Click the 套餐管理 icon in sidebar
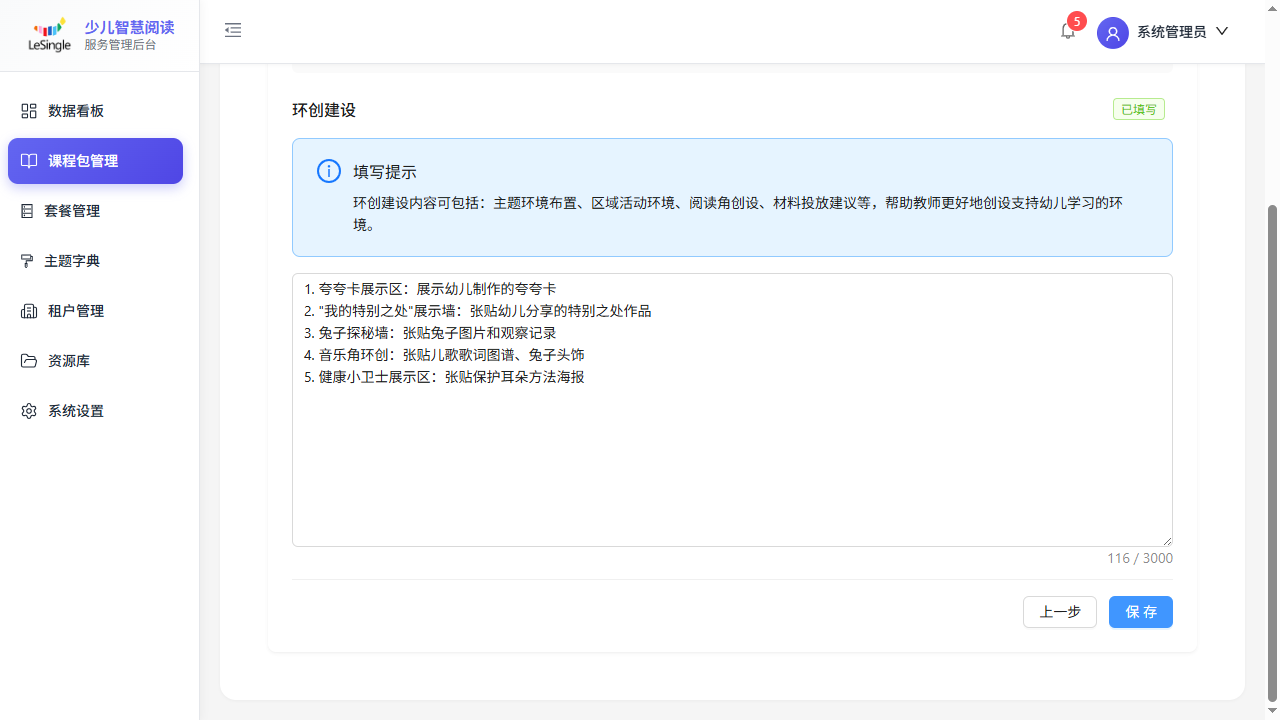The height and width of the screenshot is (720, 1280). click(27, 211)
